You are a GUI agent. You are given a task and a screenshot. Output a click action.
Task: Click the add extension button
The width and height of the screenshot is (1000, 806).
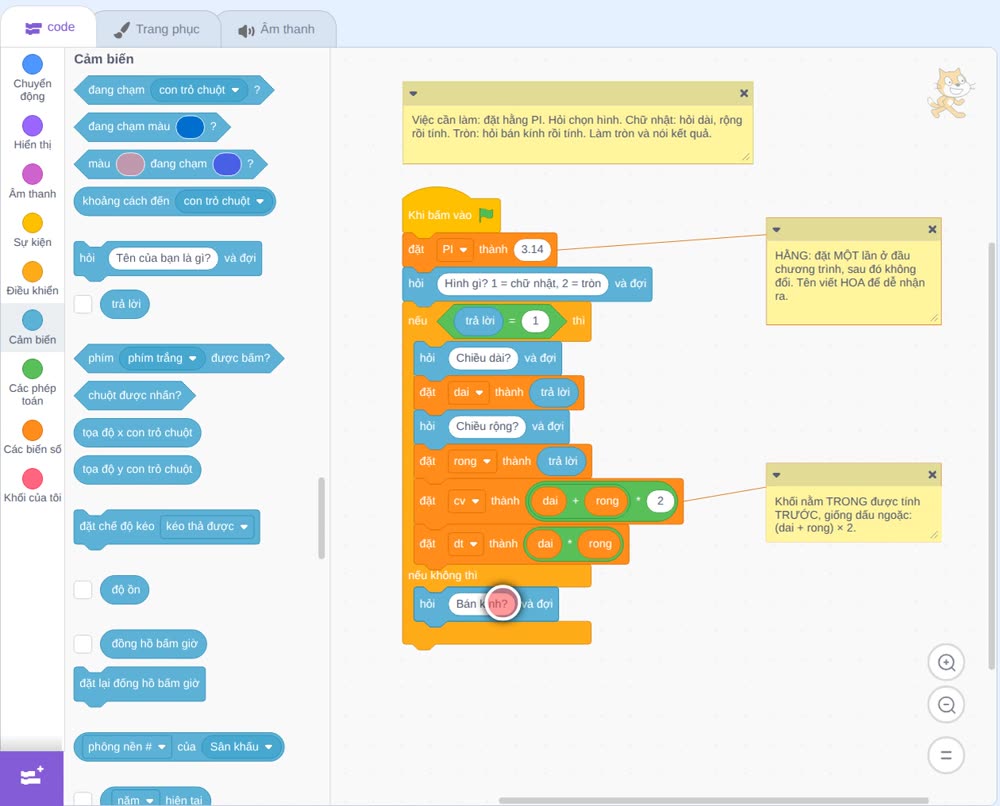[x=32, y=778]
